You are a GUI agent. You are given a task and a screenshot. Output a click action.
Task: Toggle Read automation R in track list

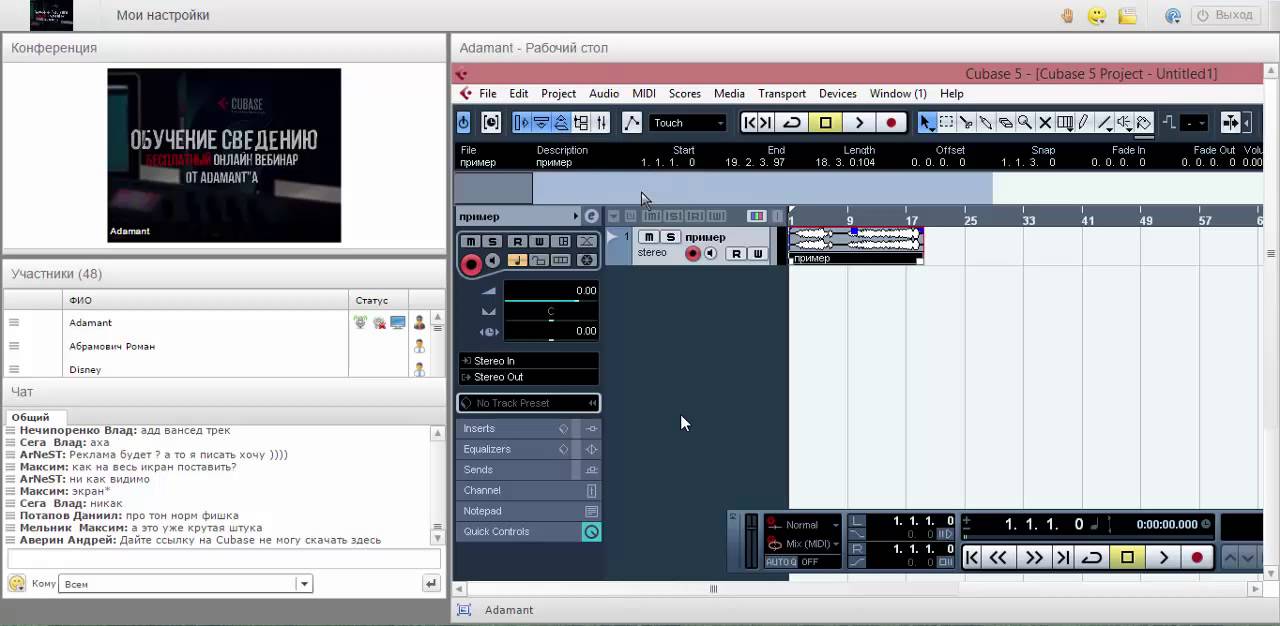coord(737,254)
